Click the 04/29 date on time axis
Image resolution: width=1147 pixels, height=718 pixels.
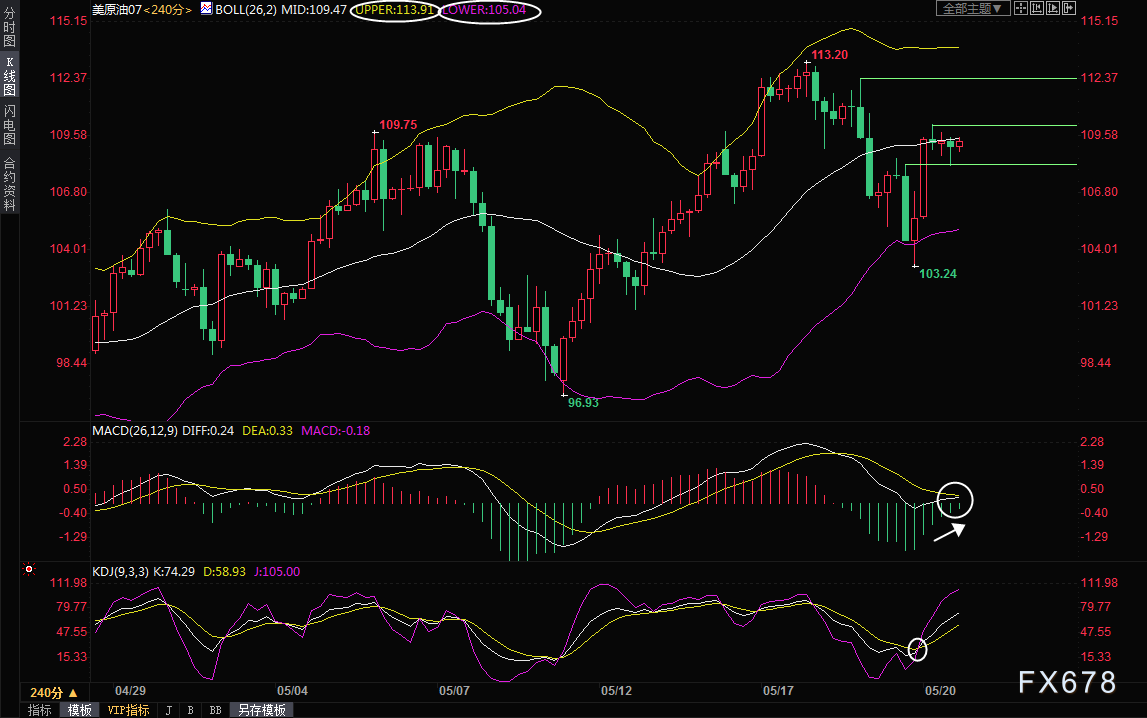130,691
